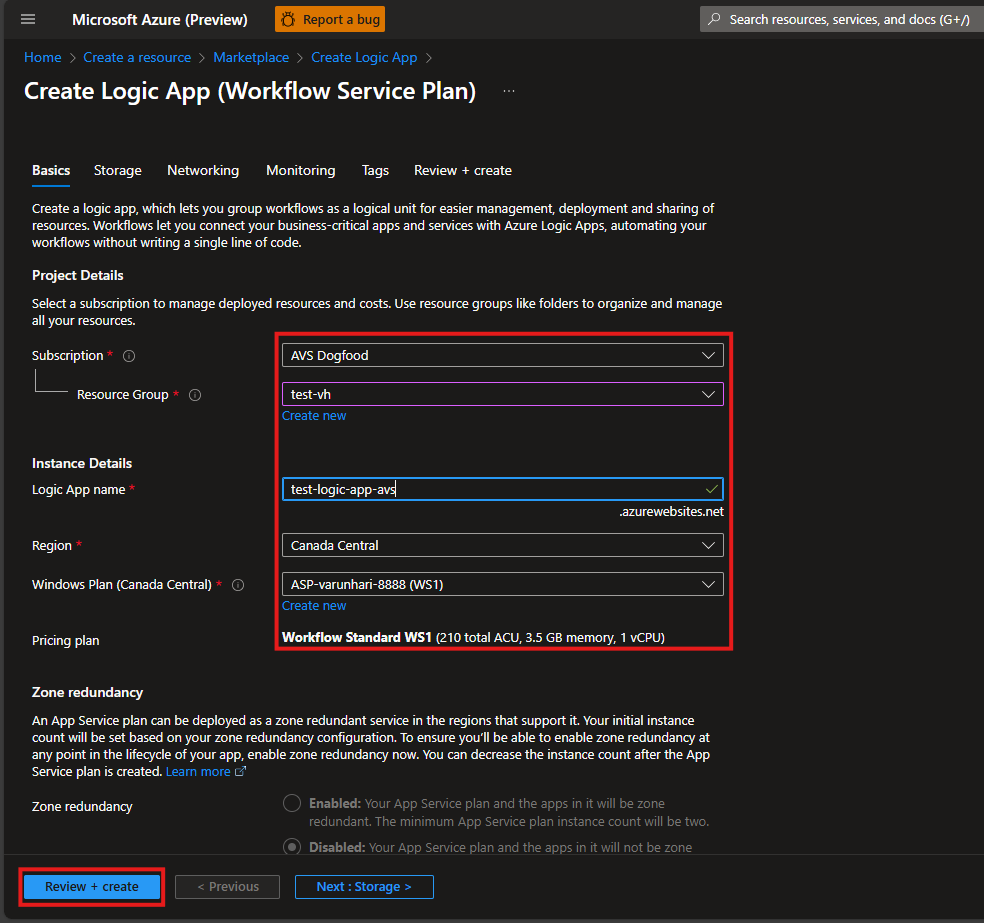The image size is (984, 923).
Task: Open the hamburger portal menu
Action: (27, 19)
